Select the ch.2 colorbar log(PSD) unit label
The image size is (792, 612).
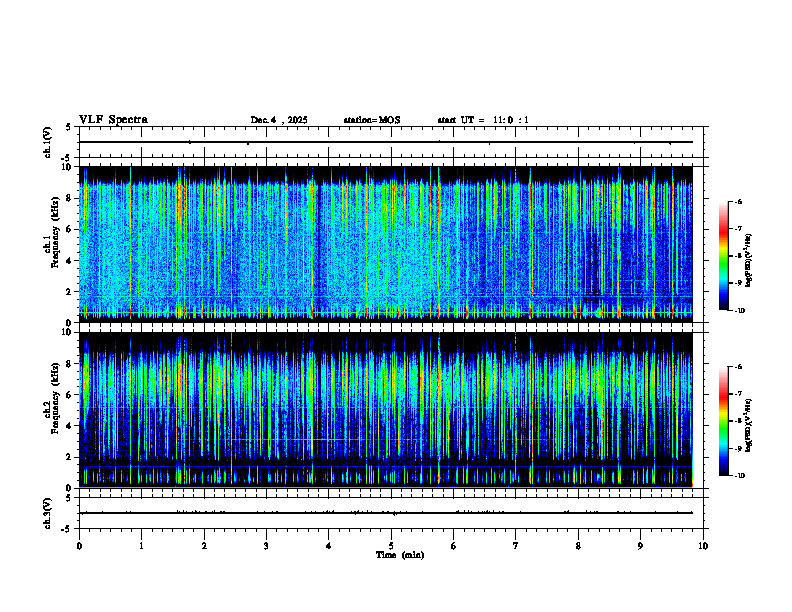coord(749,425)
